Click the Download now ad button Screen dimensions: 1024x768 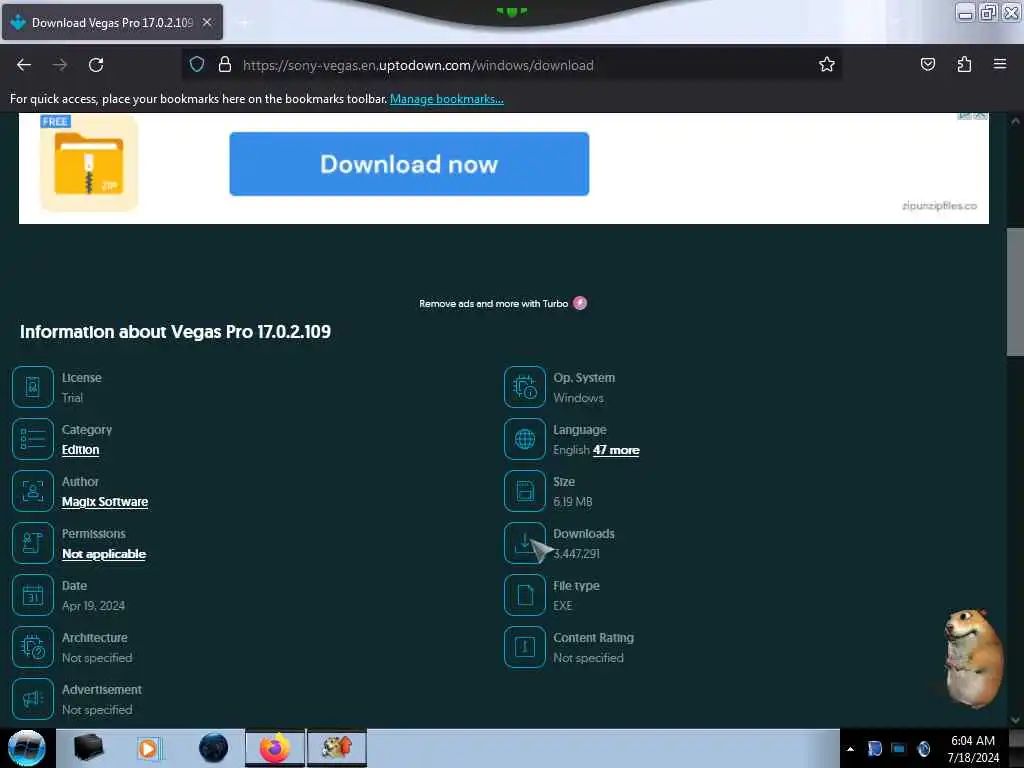pyautogui.click(x=409, y=164)
